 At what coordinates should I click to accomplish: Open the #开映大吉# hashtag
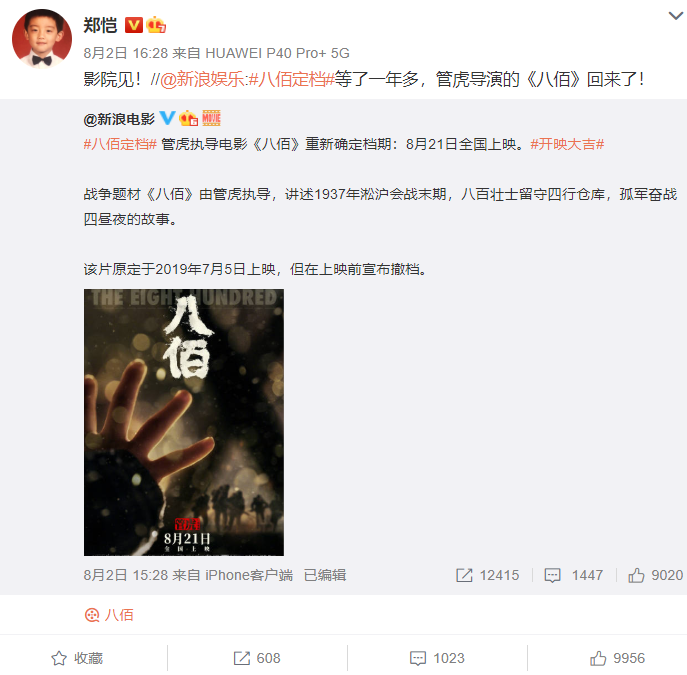[567, 144]
